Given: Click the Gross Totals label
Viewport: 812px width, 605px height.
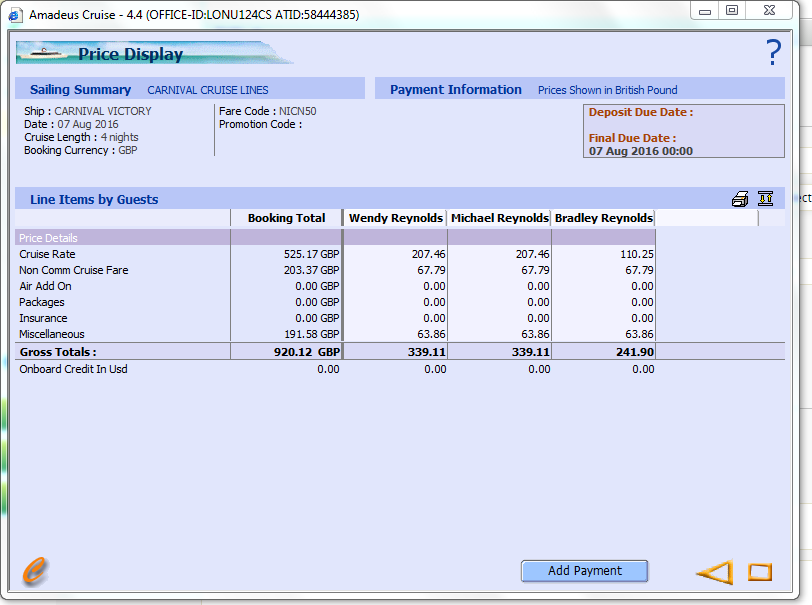Looking at the screenshot, I should click(58, 352).
